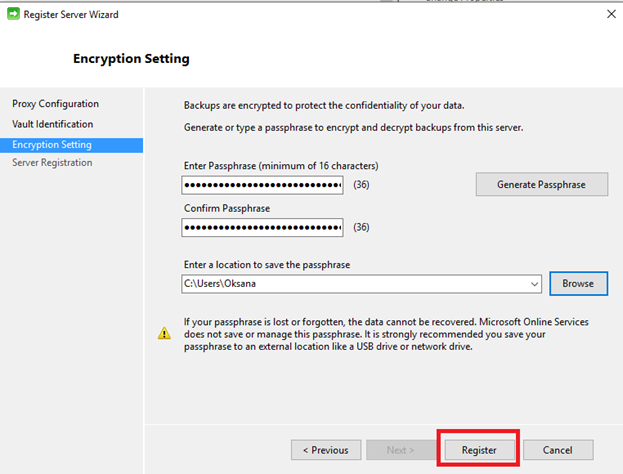Click into the Enter Passphrase field

pyautogui.click(x=262, y=185)
